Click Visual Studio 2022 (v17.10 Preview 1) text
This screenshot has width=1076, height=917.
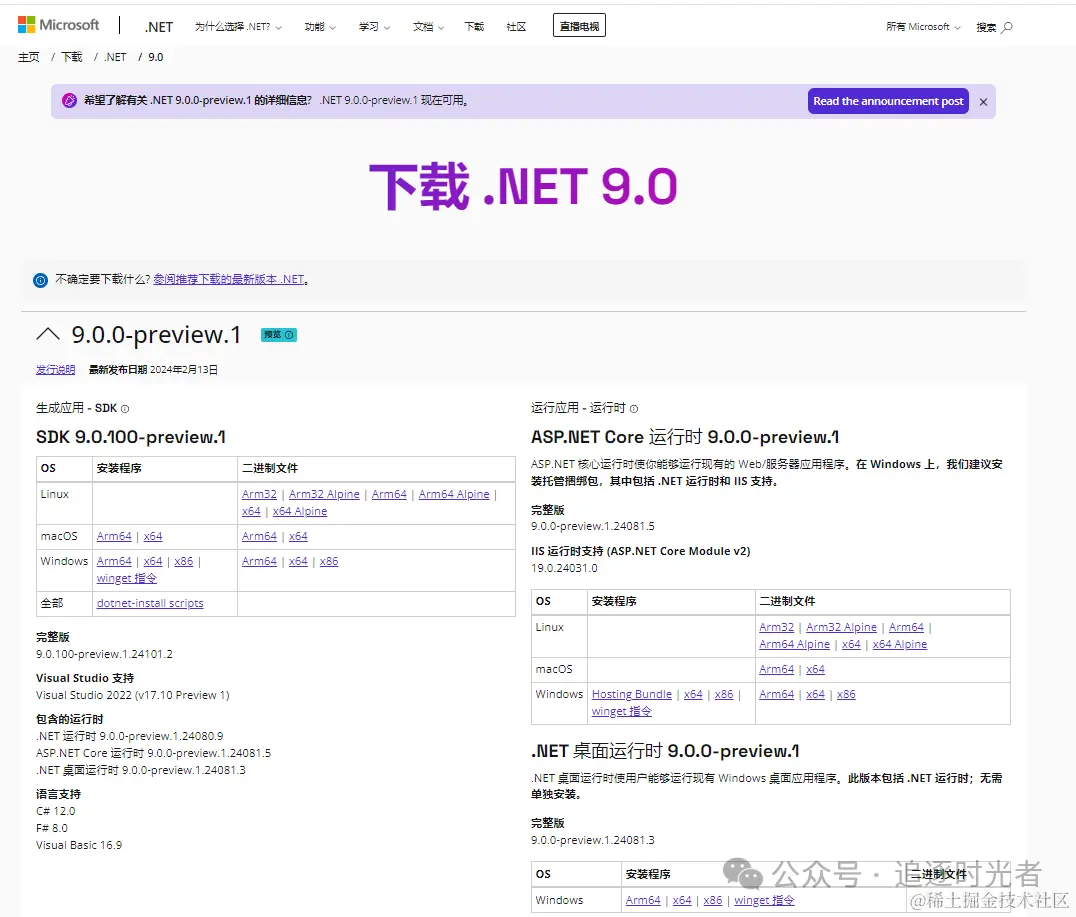point(132,695)
